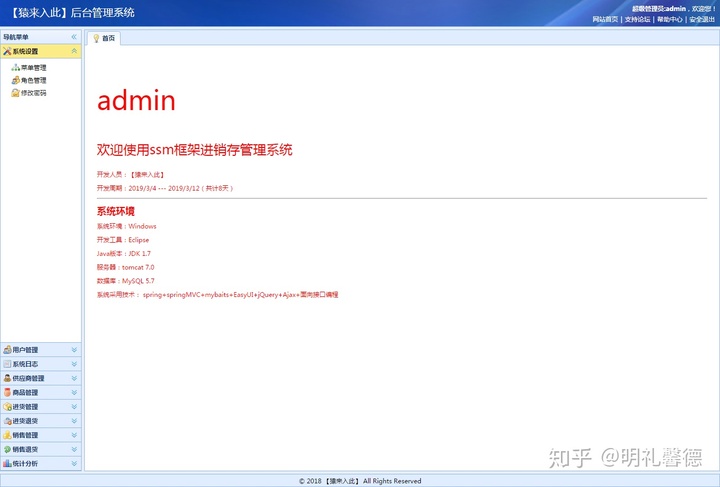This screenshot has width=720, height=487.
Task: Click the supplier person icon on 供应商管理
Action: [7, 378]
